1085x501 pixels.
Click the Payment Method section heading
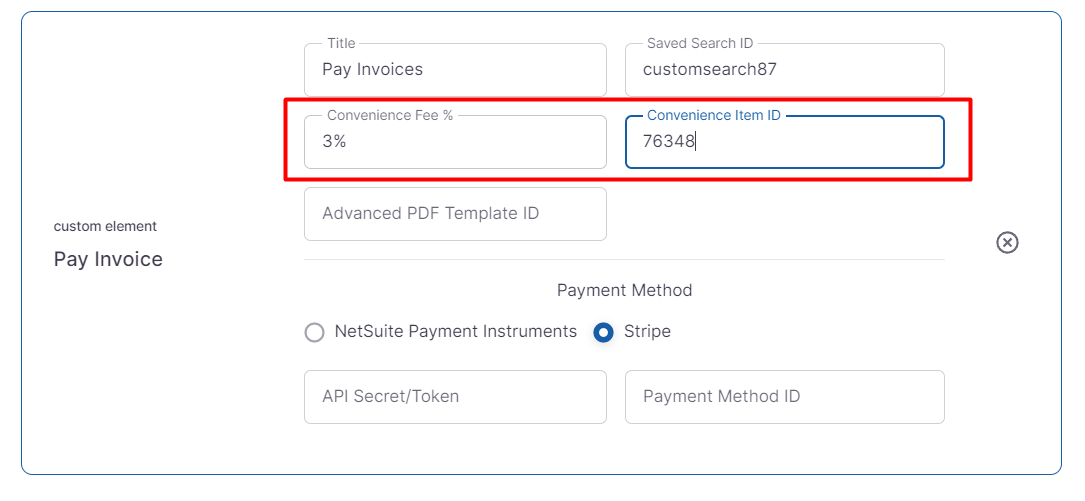pos(624,290)
